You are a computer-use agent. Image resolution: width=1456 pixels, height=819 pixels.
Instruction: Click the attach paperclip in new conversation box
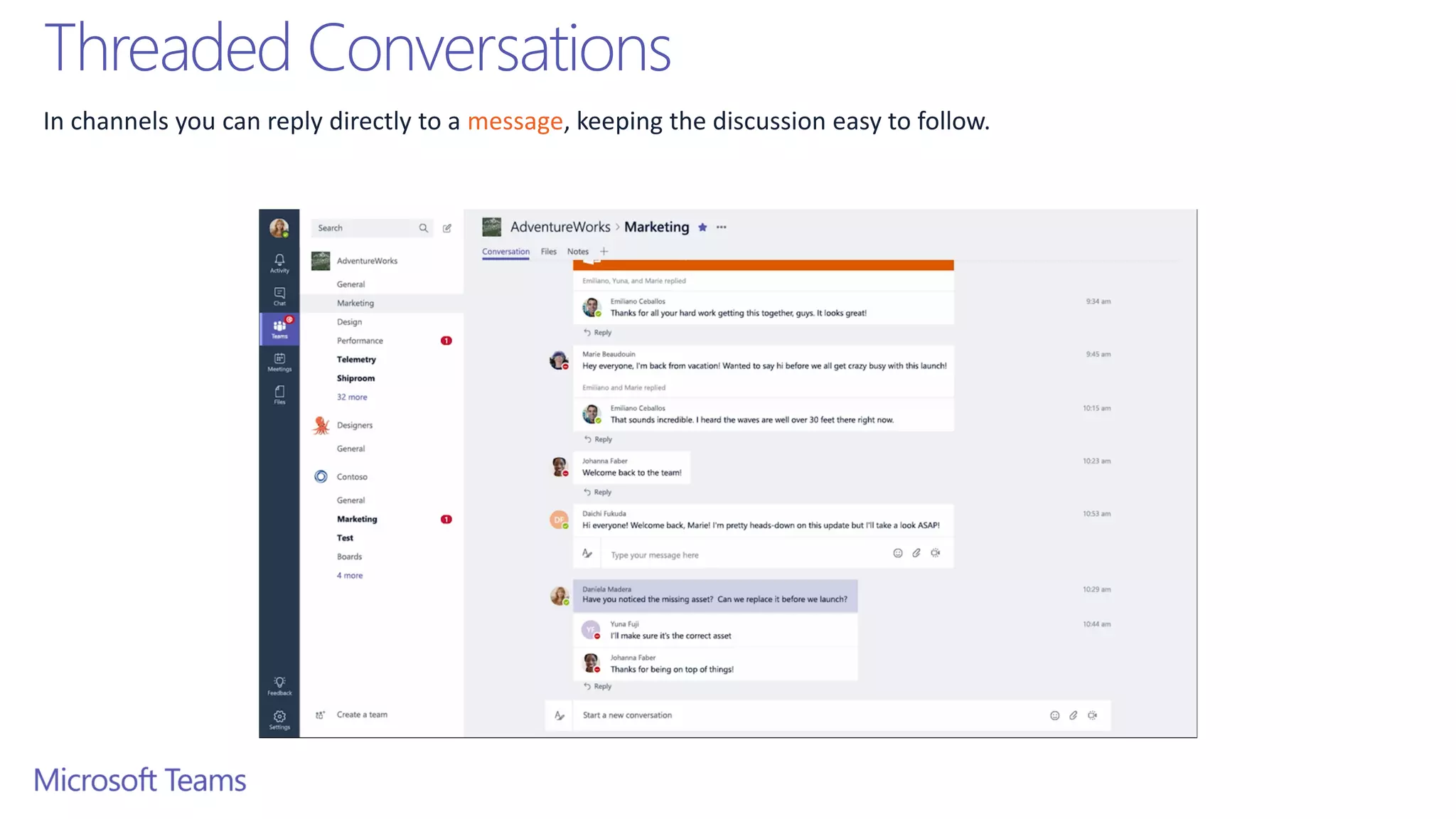[1074, 716]
